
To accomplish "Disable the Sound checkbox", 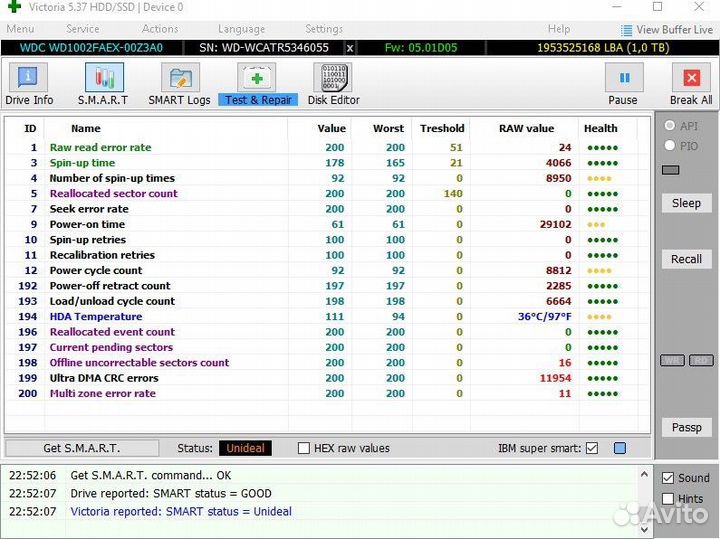I will click(668, 478).
